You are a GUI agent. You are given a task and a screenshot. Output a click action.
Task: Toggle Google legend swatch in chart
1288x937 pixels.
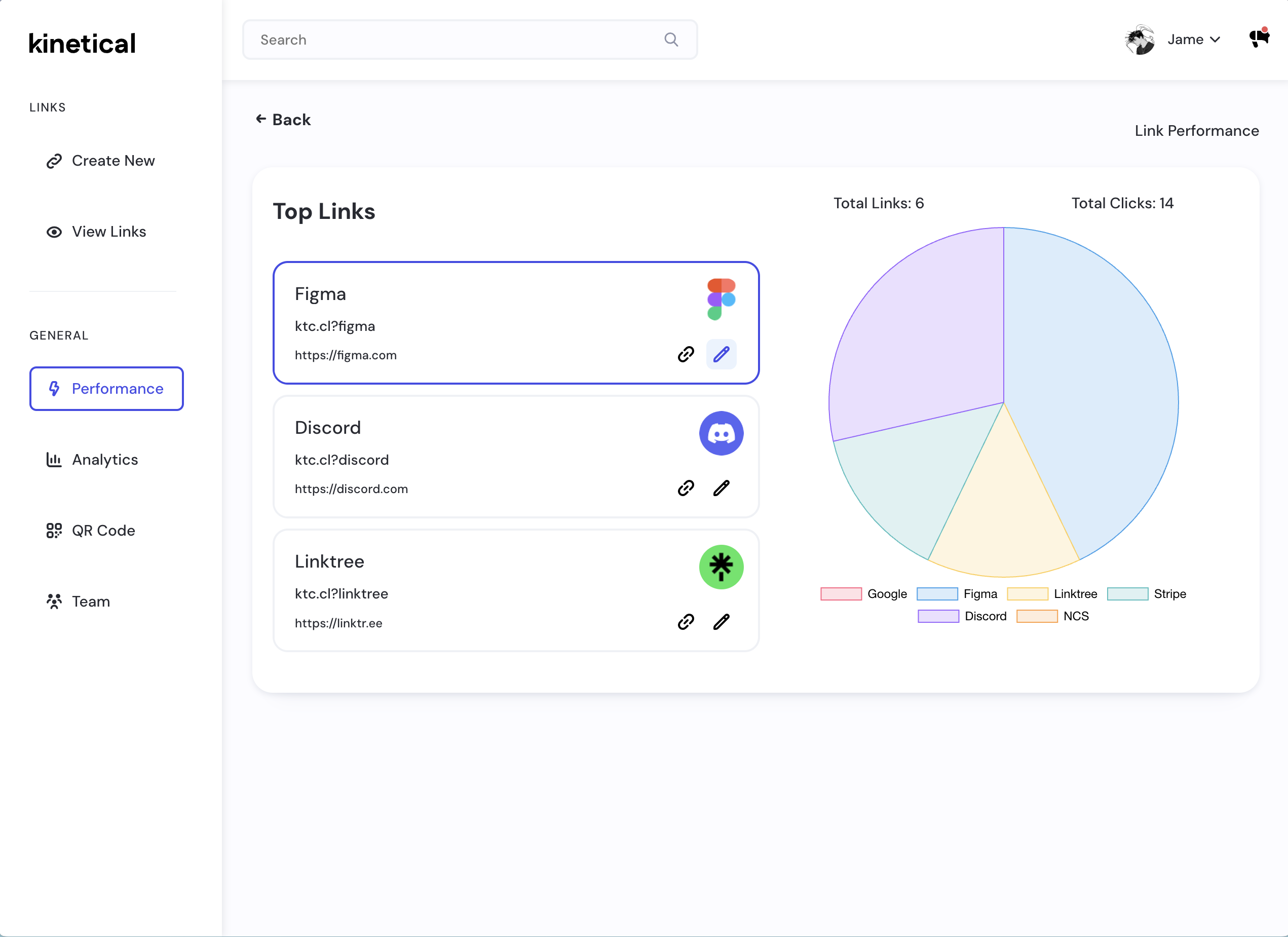click(841, 594)
